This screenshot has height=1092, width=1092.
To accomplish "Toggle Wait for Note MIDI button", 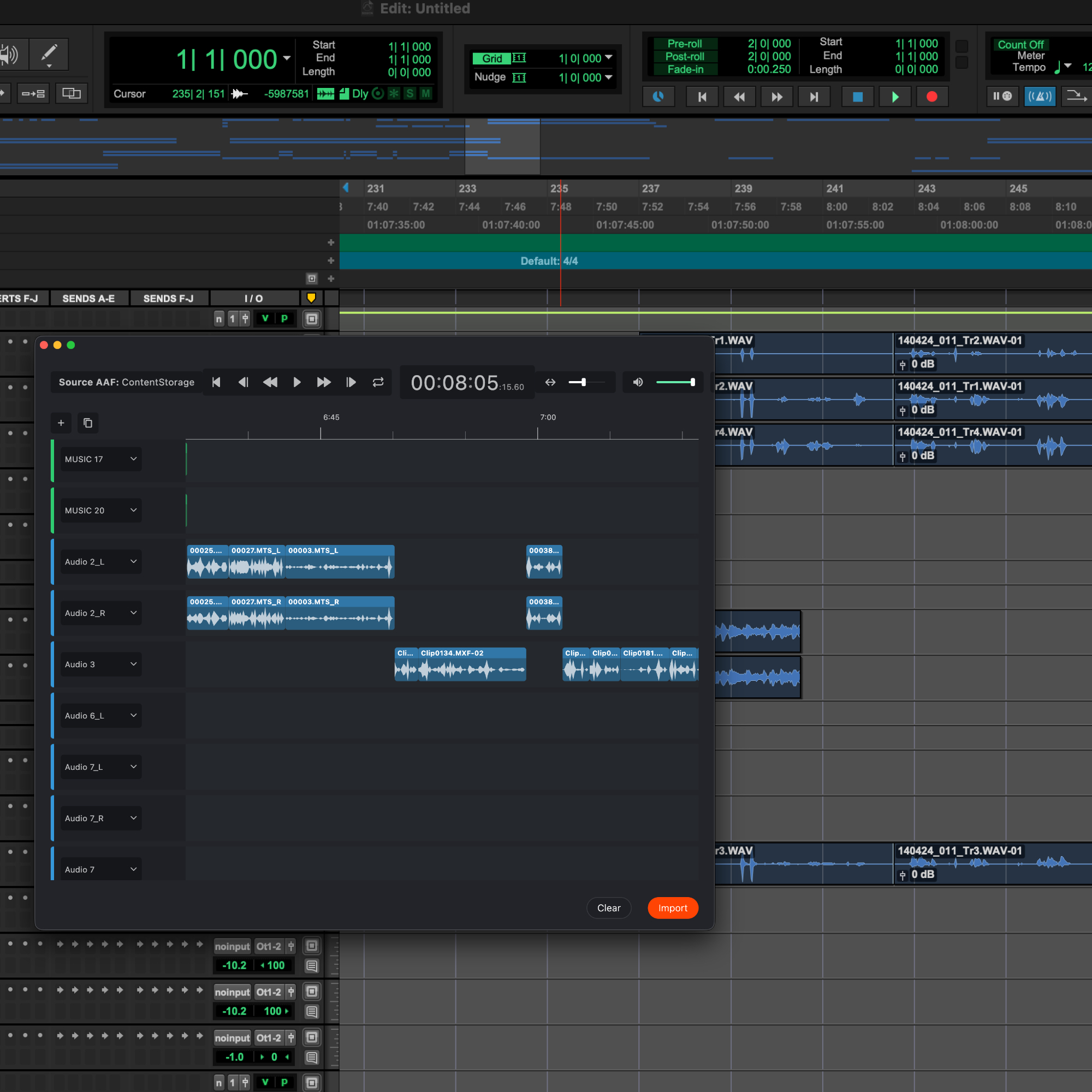I will pyautogui.click(x=1002, y=96).
